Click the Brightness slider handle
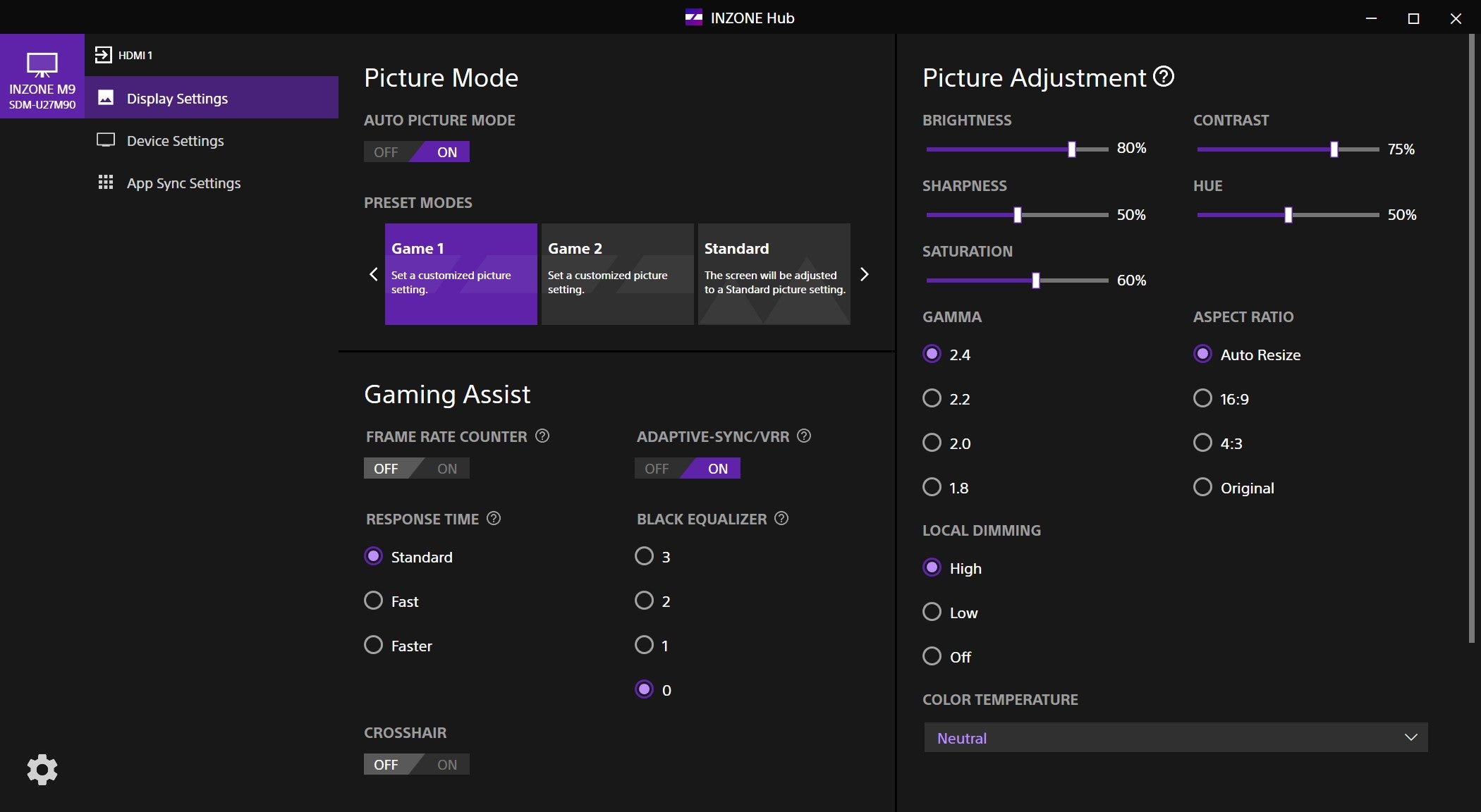This screenshot has width=1481, height=812. (1072, 149)
